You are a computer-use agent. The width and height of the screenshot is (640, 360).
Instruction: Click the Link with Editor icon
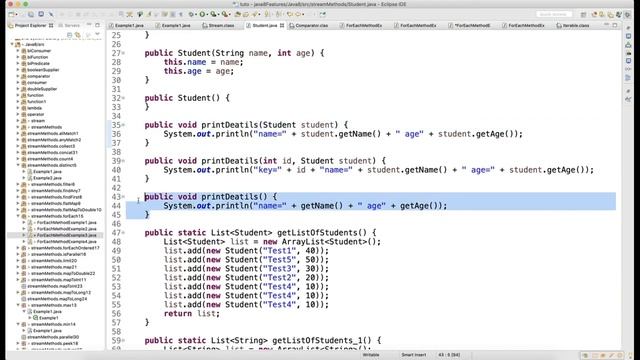point(78,35)
